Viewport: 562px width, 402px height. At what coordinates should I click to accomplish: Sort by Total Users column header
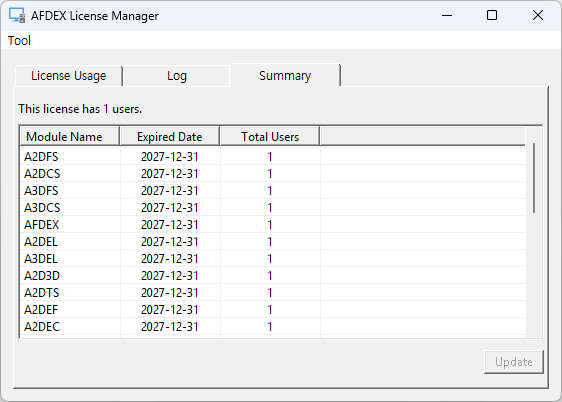[270, 137]
